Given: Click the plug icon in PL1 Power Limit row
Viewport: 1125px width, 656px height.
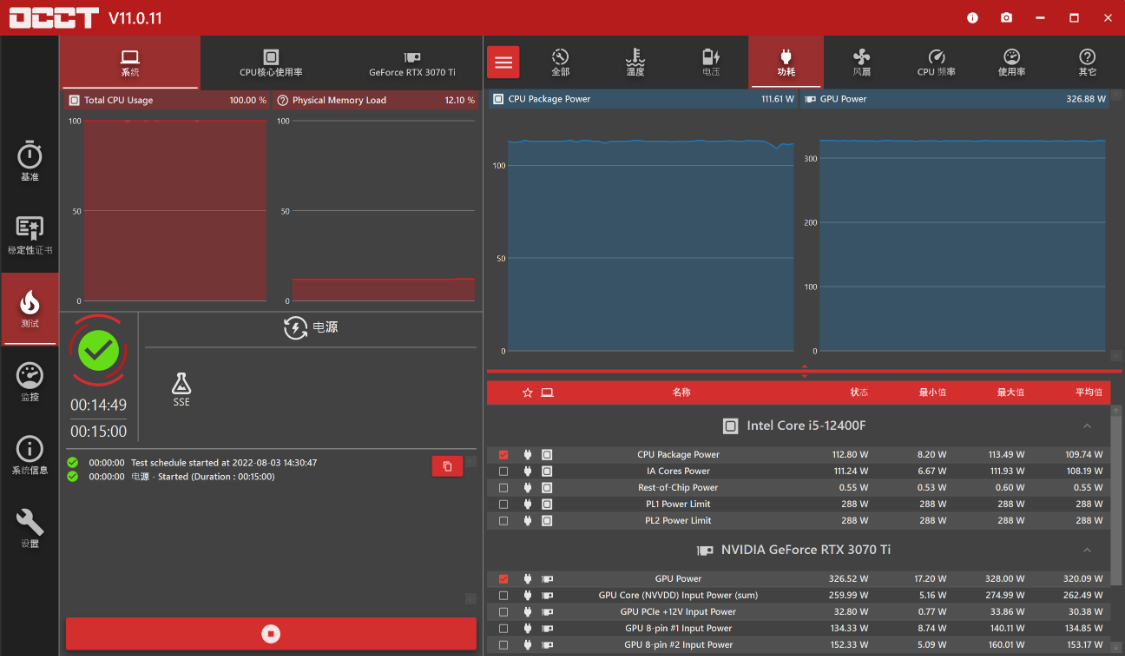Looking at the screenshot, I should [527, 504].
